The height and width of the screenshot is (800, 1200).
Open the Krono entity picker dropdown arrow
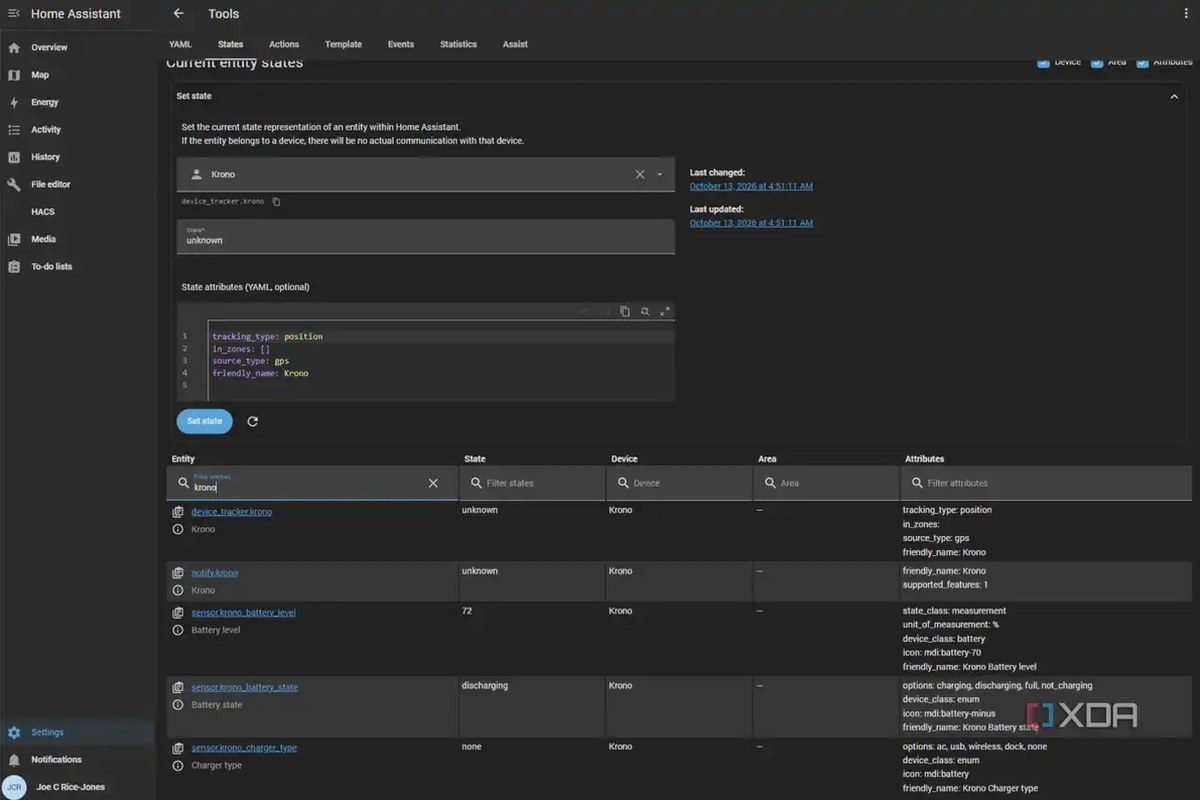pyautogui.click(x=660, y=174)
